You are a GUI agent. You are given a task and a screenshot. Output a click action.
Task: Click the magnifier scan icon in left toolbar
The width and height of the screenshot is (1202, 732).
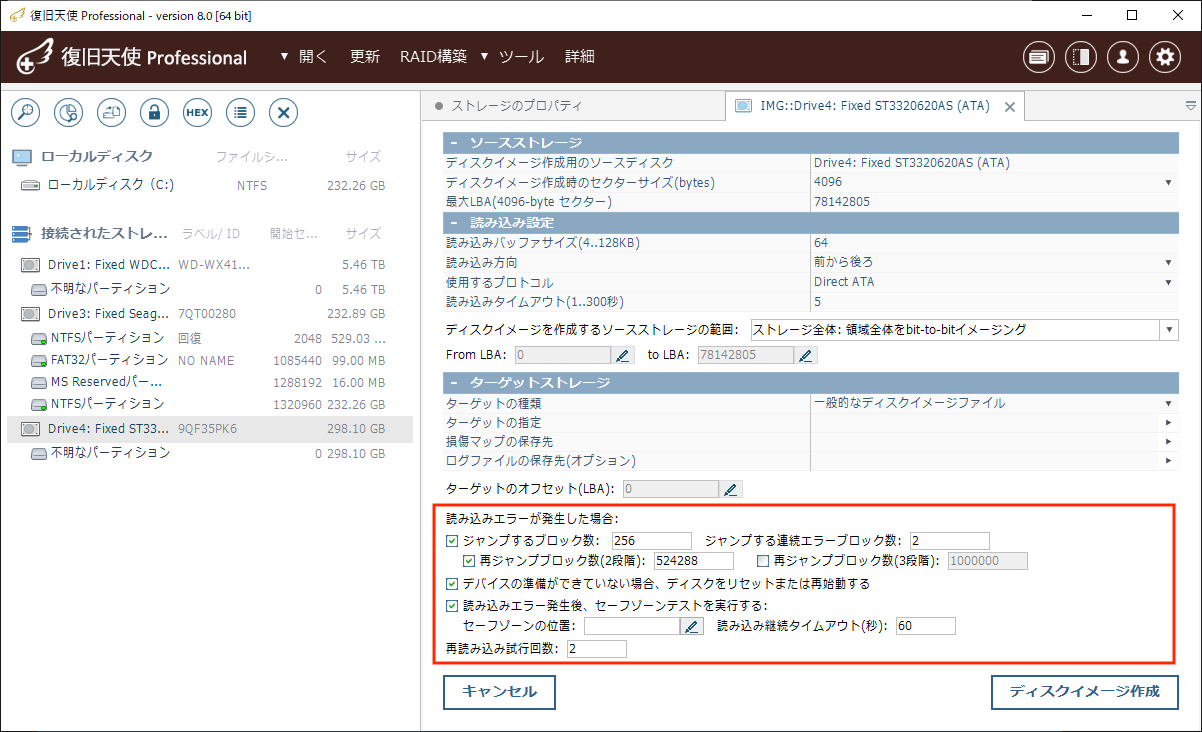click(25, 112)
